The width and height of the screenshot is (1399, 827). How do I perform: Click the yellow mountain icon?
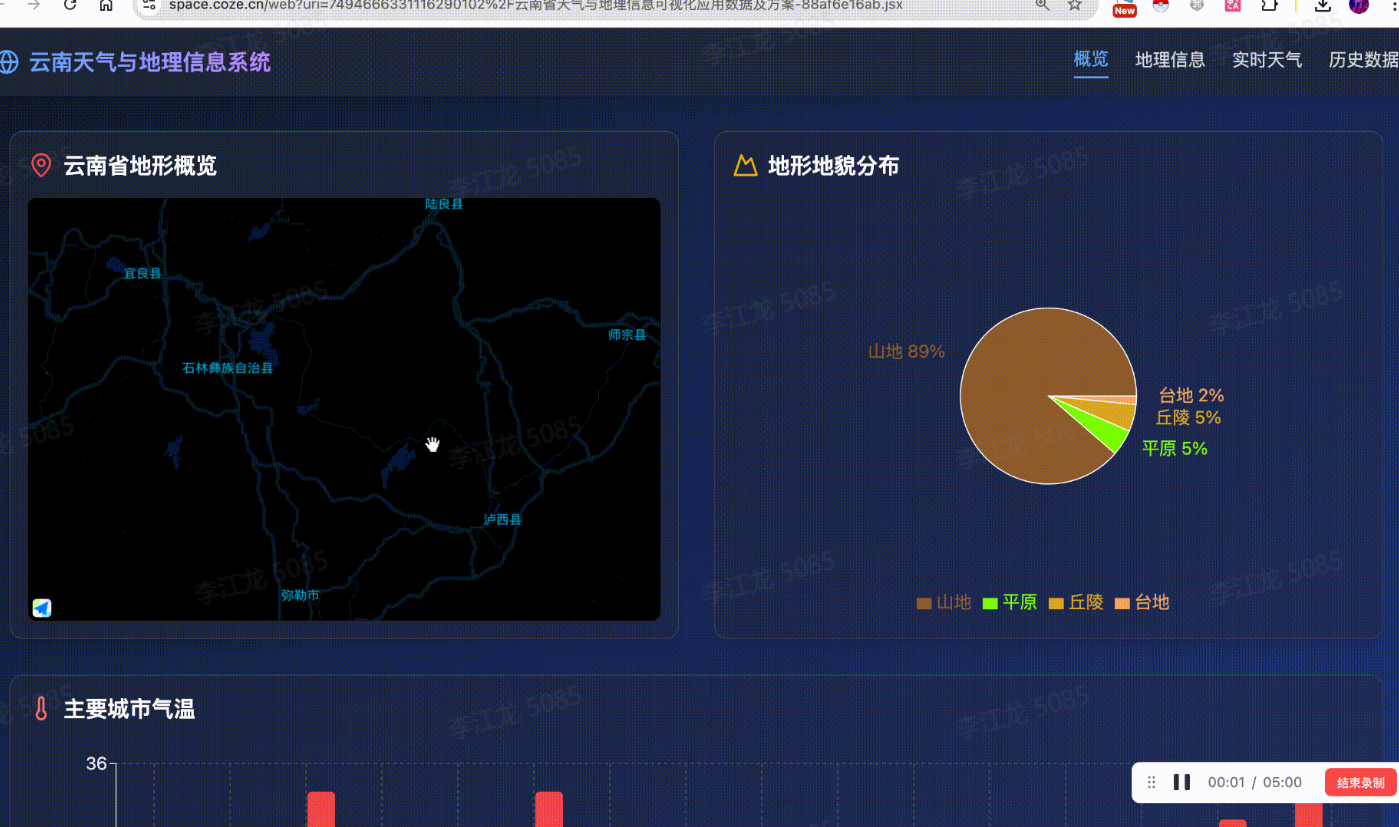(745, 165)
